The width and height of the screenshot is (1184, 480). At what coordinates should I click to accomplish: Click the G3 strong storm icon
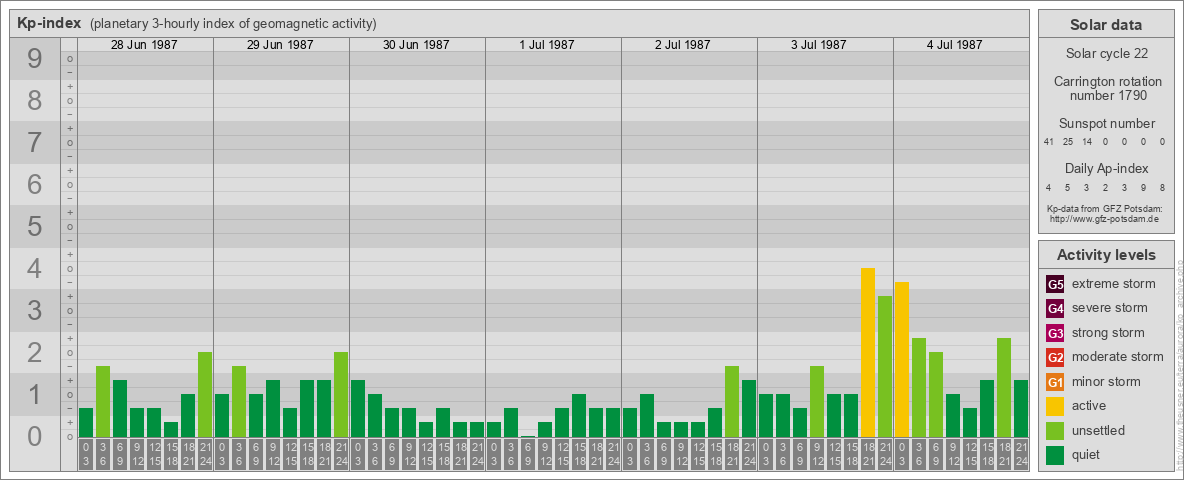coord(1055,333)
